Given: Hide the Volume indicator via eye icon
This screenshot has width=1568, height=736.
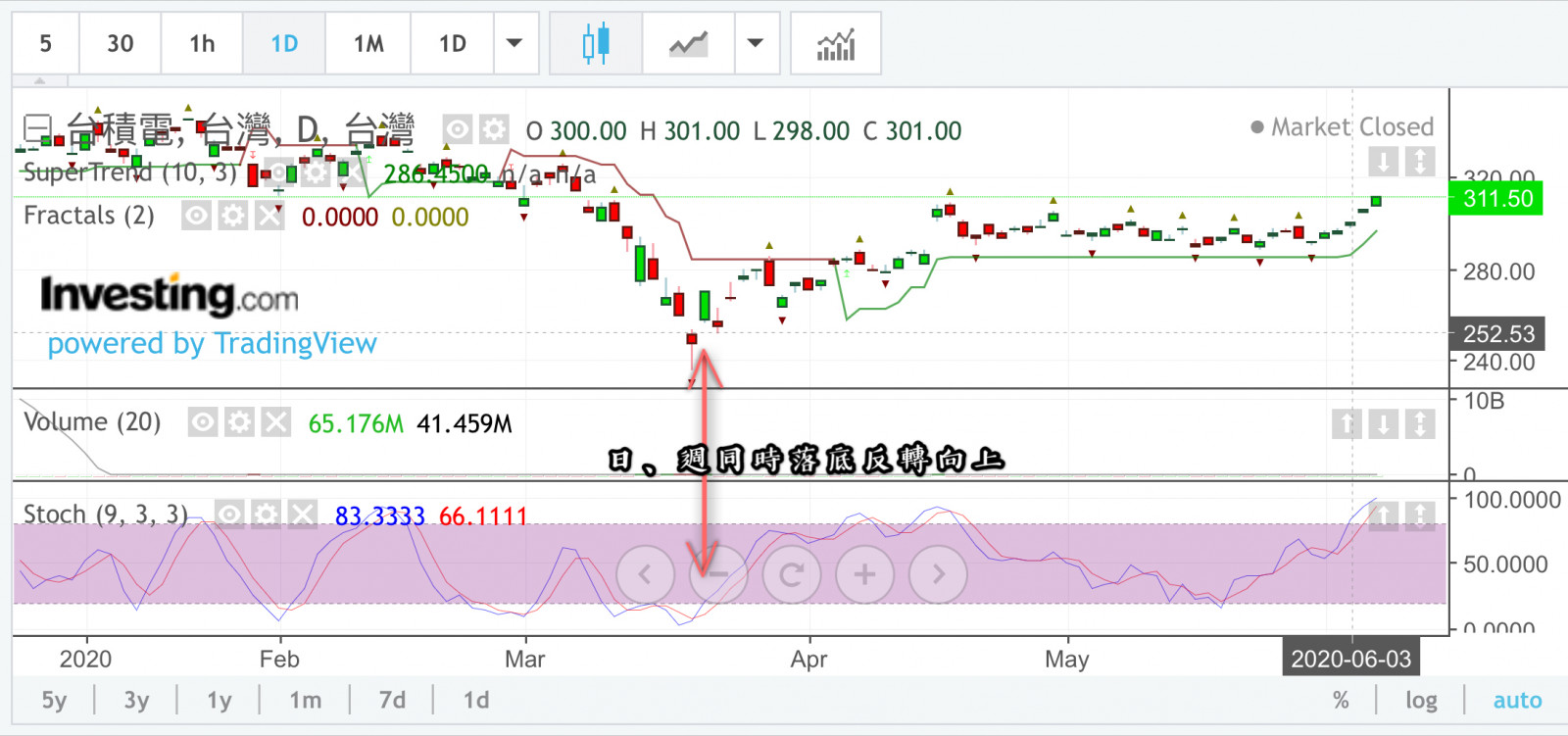Looking at the screenshot, I should click(203, 422).
